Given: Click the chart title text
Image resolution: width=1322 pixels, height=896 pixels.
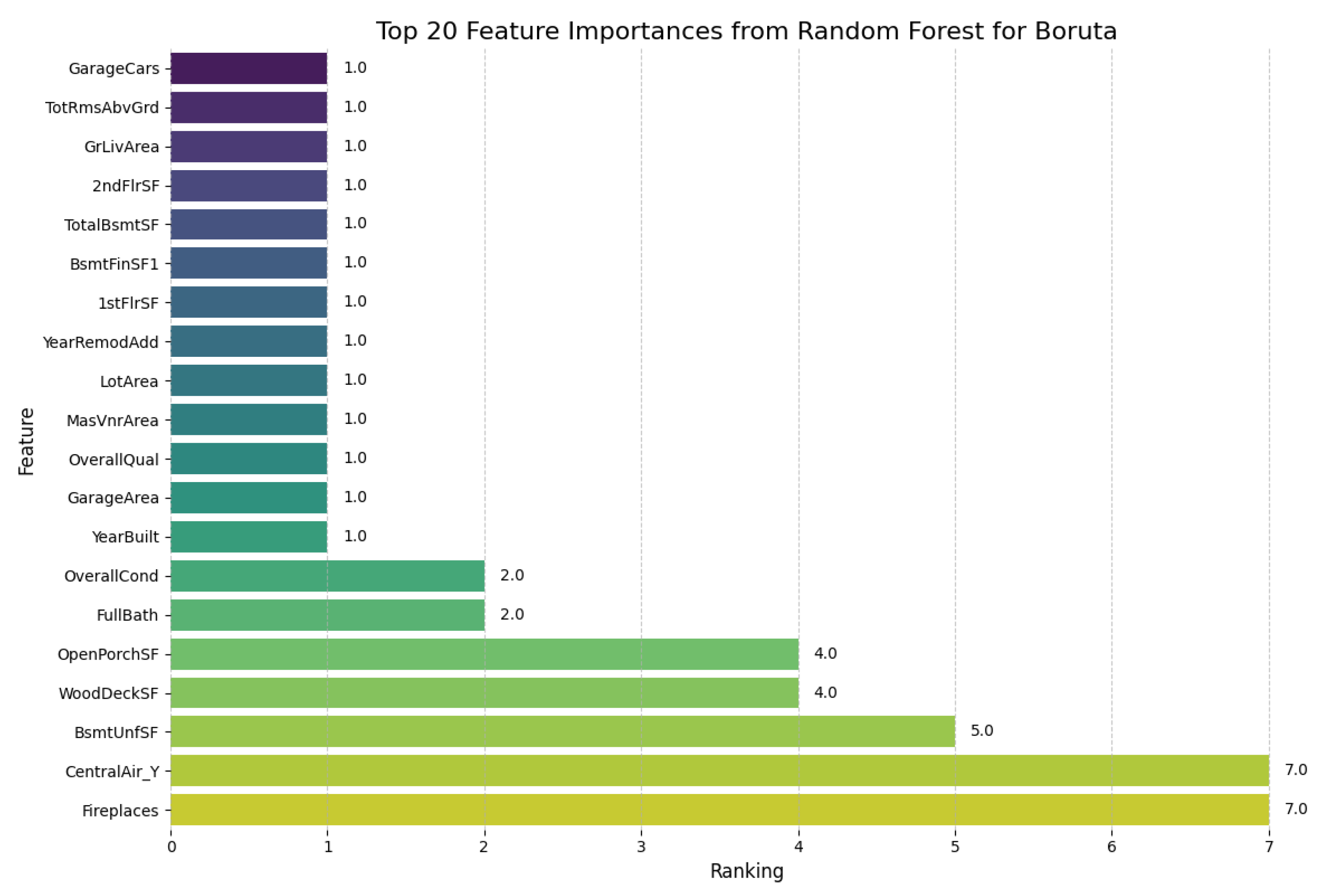Looking at the screenshot, I should (746, 31).
